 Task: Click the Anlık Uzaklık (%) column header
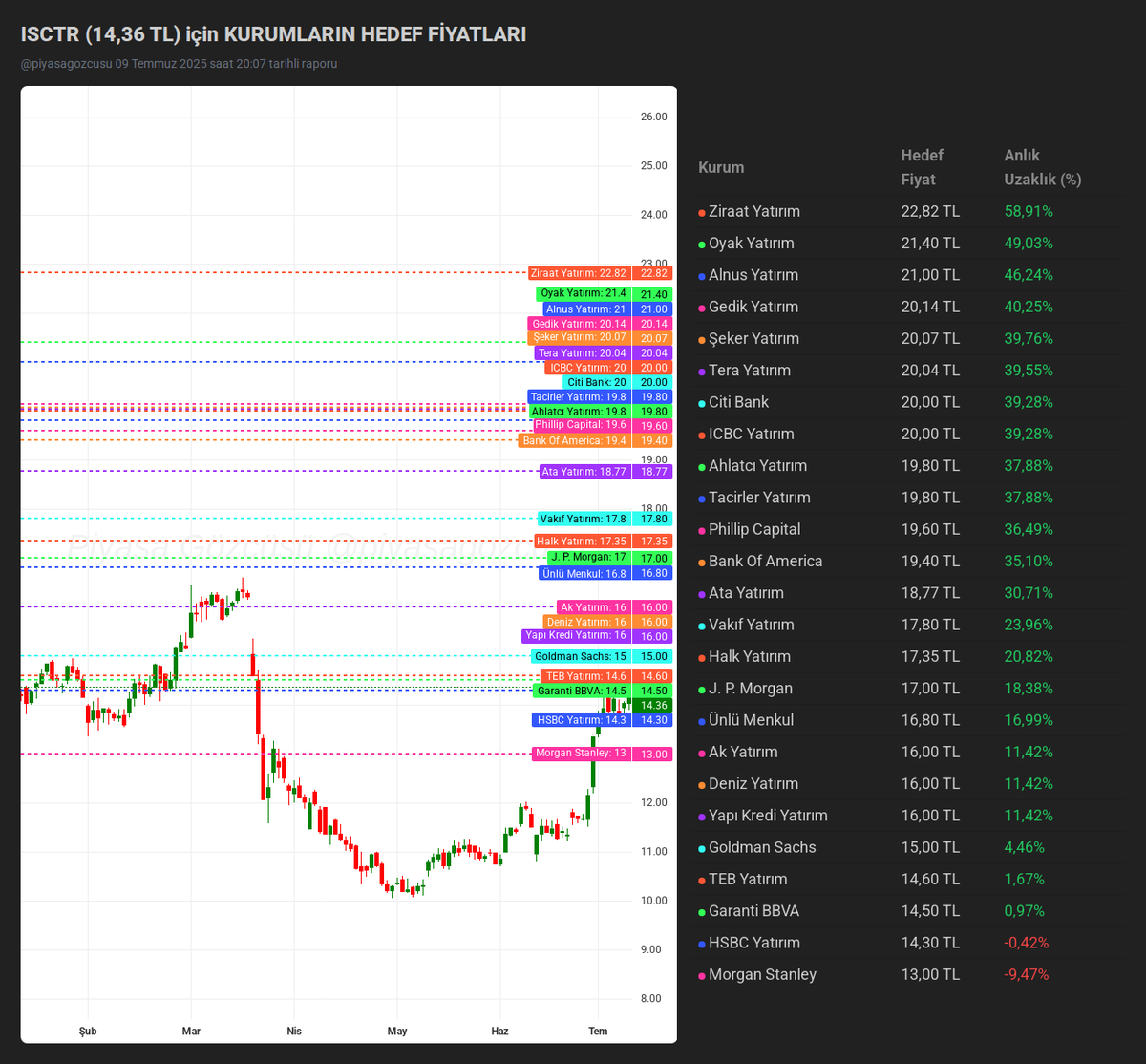click(1043, 167)
